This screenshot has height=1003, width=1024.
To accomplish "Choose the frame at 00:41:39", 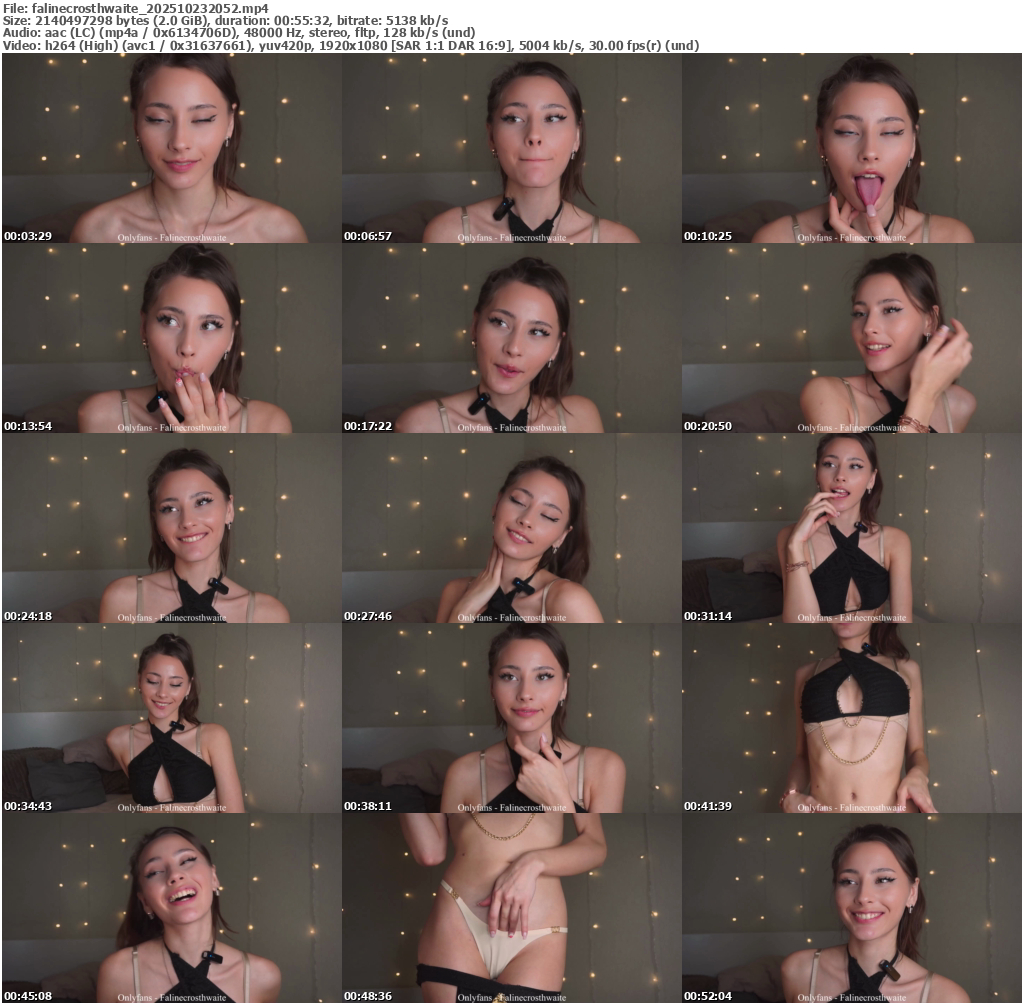I will (x=851, y=718).
